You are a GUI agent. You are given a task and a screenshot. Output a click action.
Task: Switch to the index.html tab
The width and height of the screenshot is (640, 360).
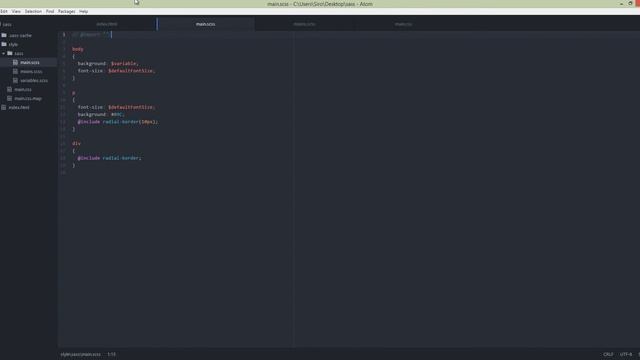(x=107, y=24)
